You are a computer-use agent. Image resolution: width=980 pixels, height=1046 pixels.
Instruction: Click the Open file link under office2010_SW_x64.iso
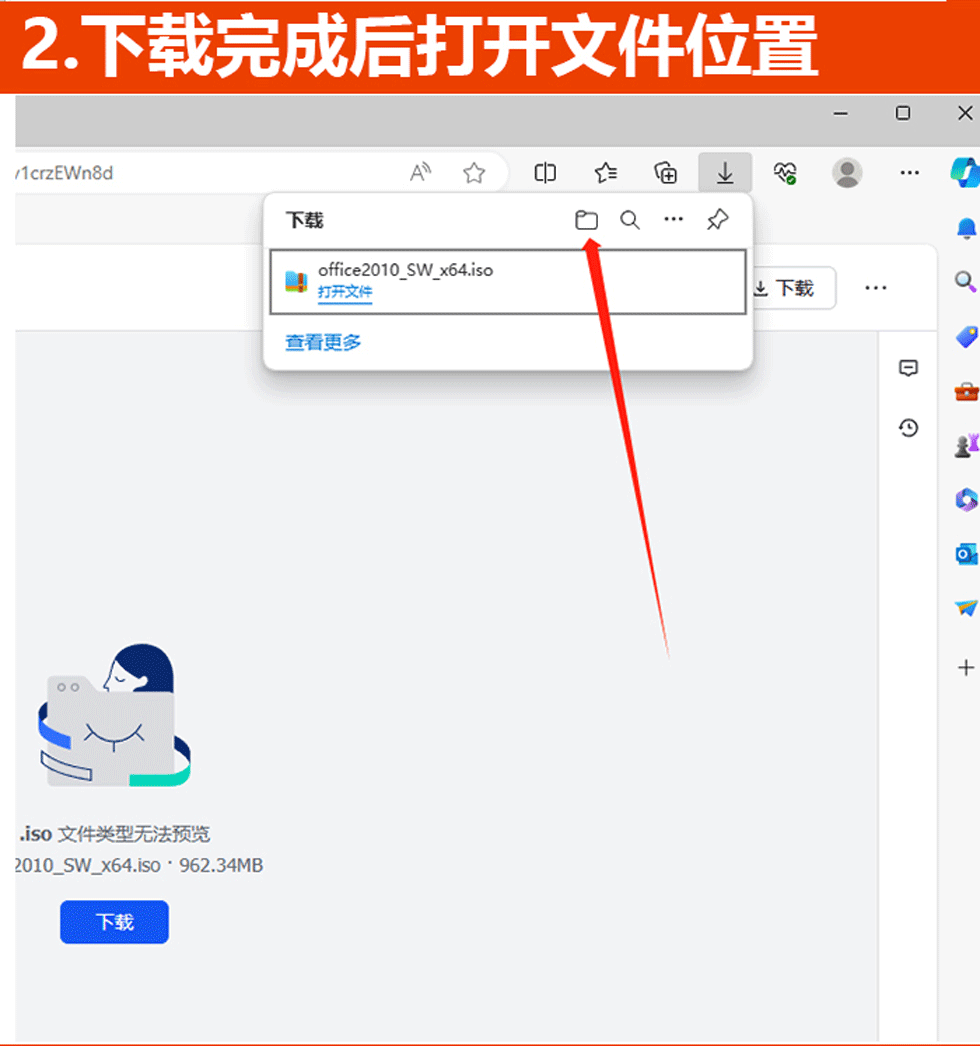(345, 292)
